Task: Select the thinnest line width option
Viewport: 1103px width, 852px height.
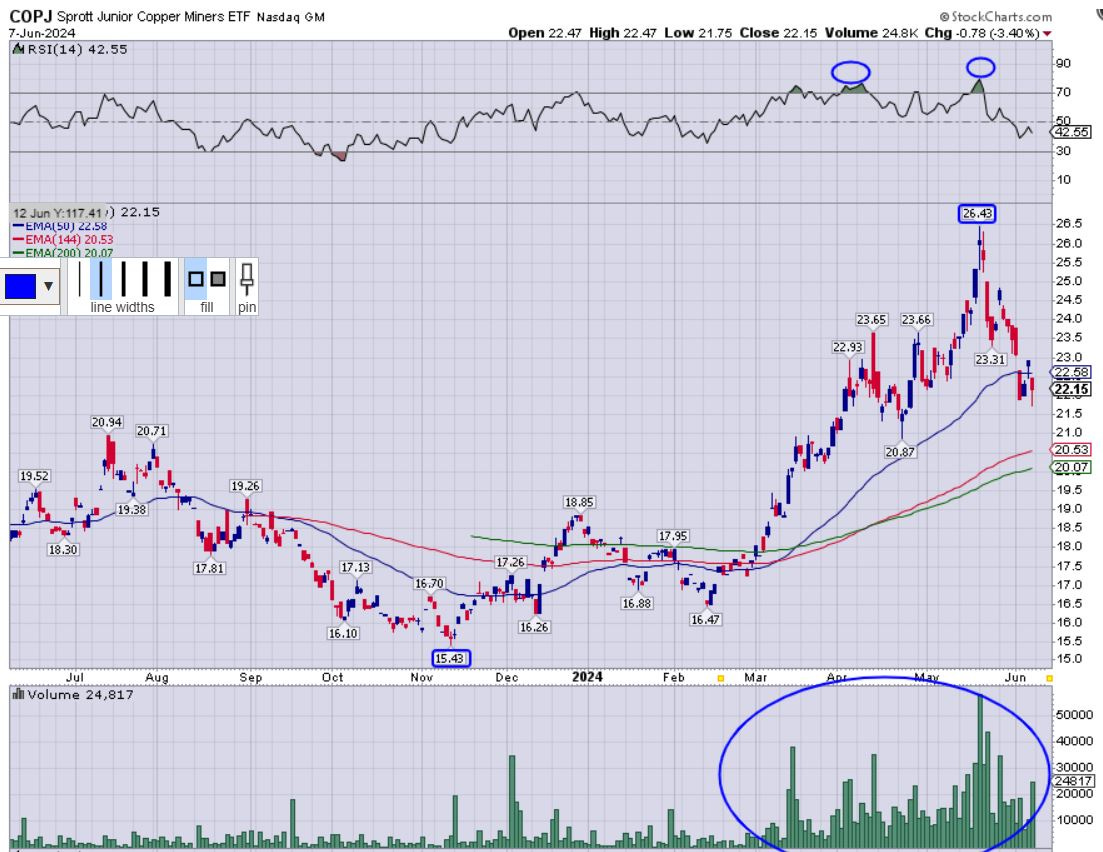Action: 79,279
